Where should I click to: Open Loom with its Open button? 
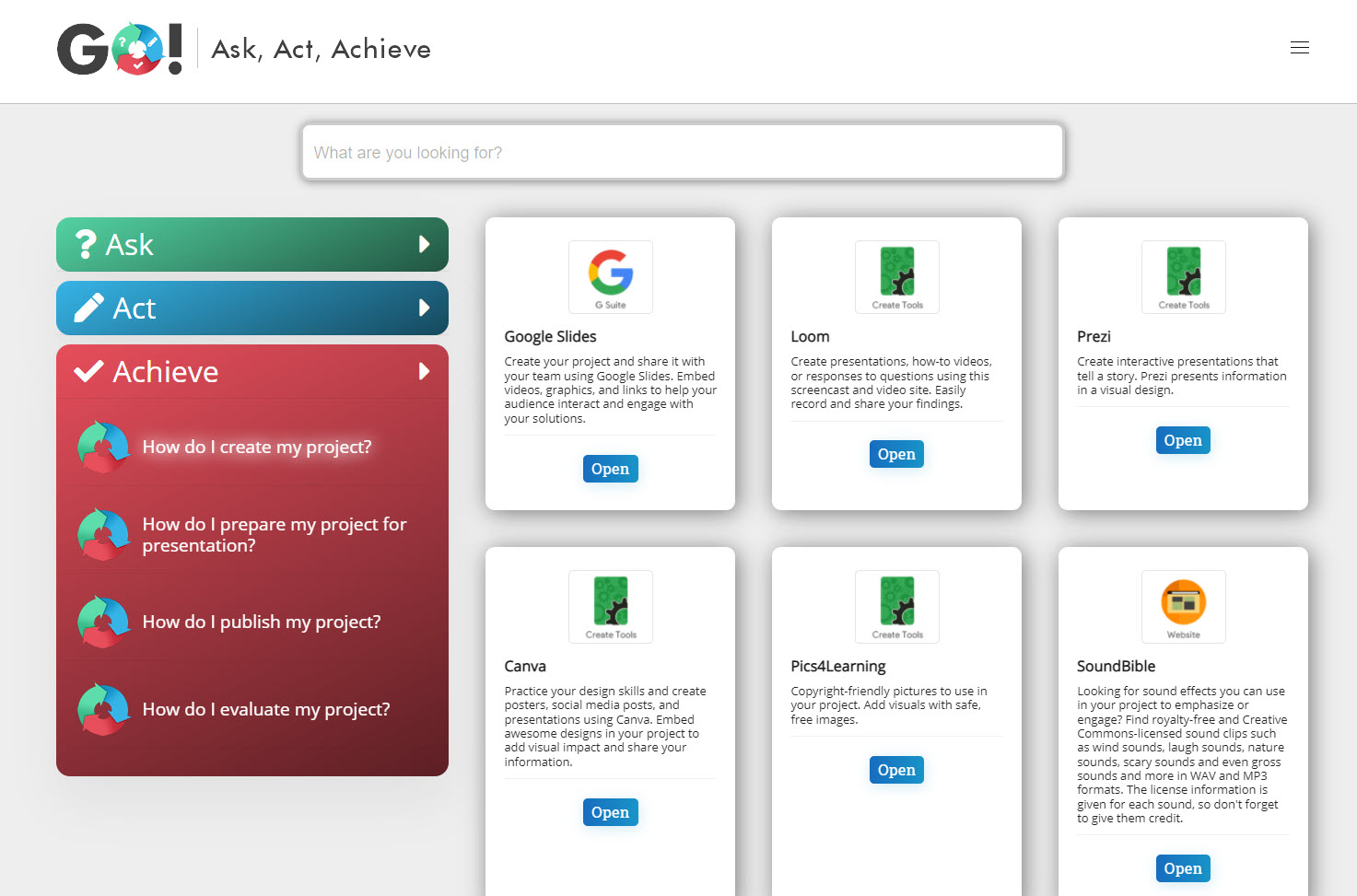coord(897,454)
